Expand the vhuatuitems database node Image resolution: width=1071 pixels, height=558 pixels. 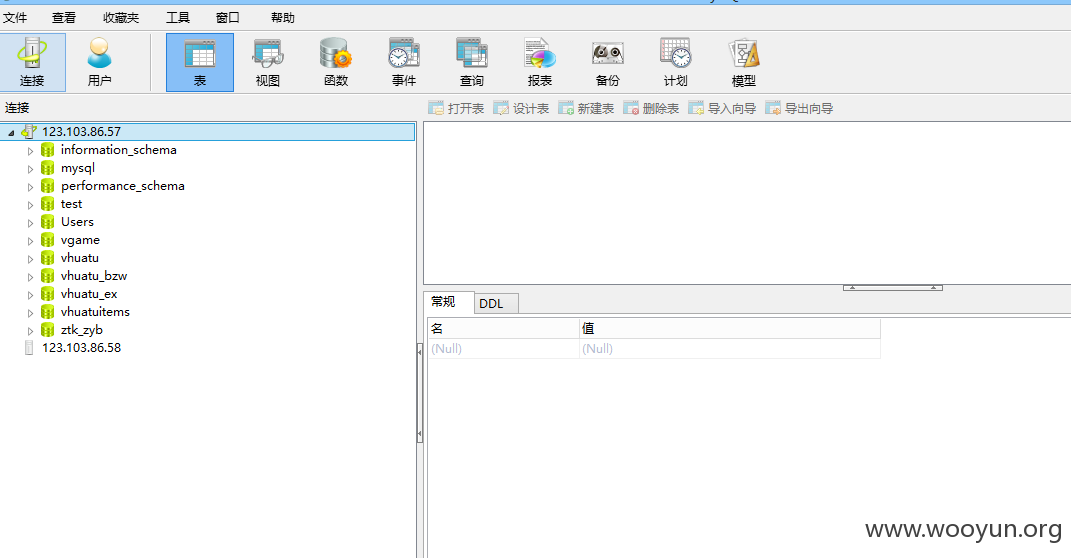coord(30,313)
